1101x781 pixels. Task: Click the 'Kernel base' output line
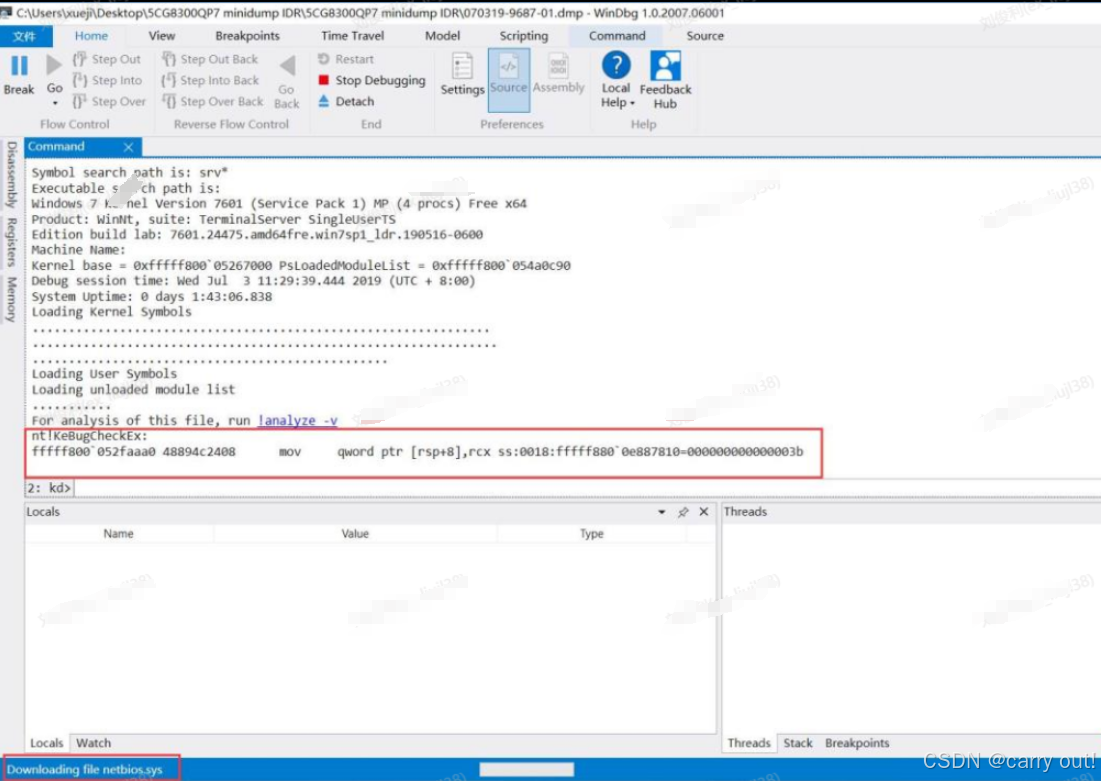(x=301, y=265)
